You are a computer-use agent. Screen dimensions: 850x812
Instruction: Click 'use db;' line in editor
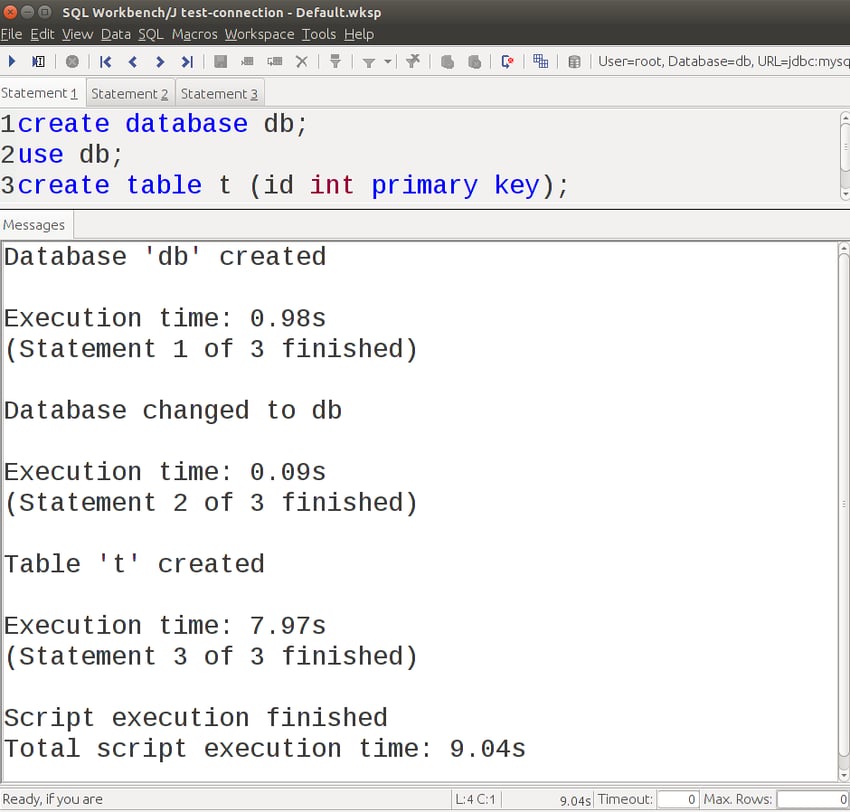71,155
